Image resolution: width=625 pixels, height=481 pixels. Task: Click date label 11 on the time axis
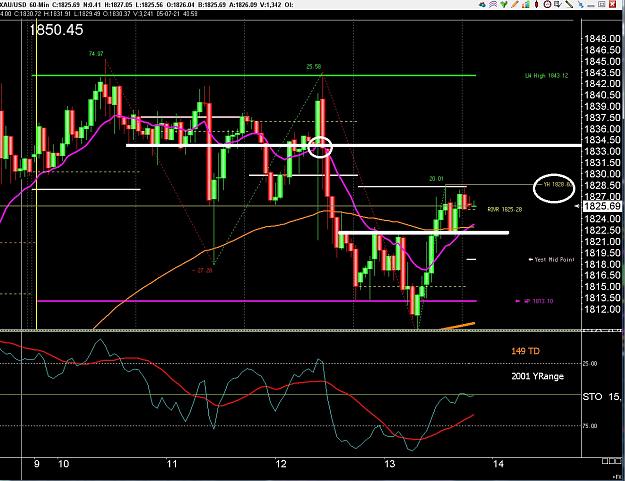(172, 464)
